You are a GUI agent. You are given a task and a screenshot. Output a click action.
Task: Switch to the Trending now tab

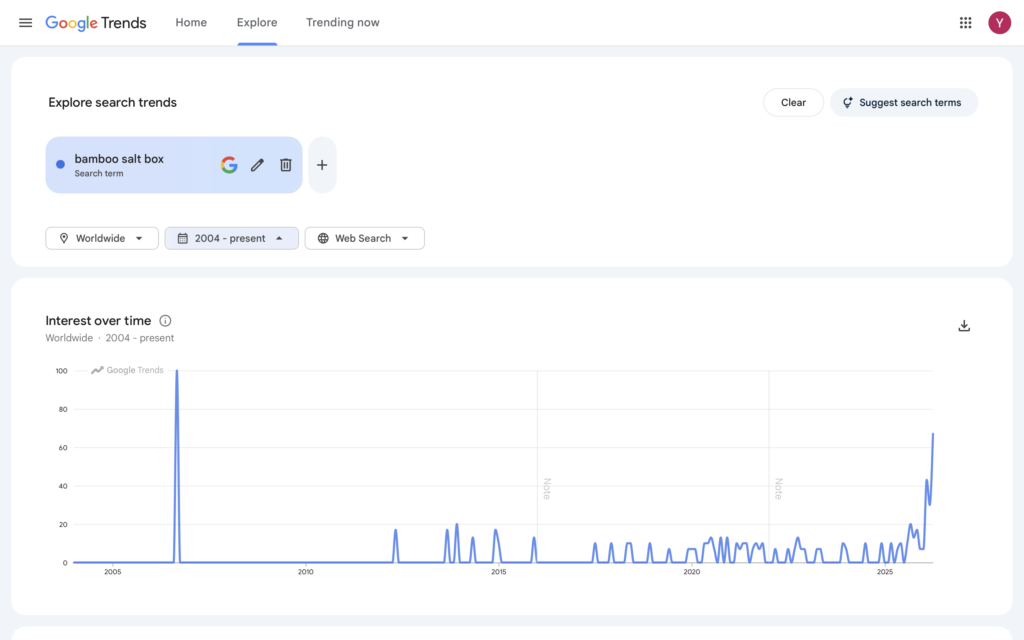(x=342, y=23)
